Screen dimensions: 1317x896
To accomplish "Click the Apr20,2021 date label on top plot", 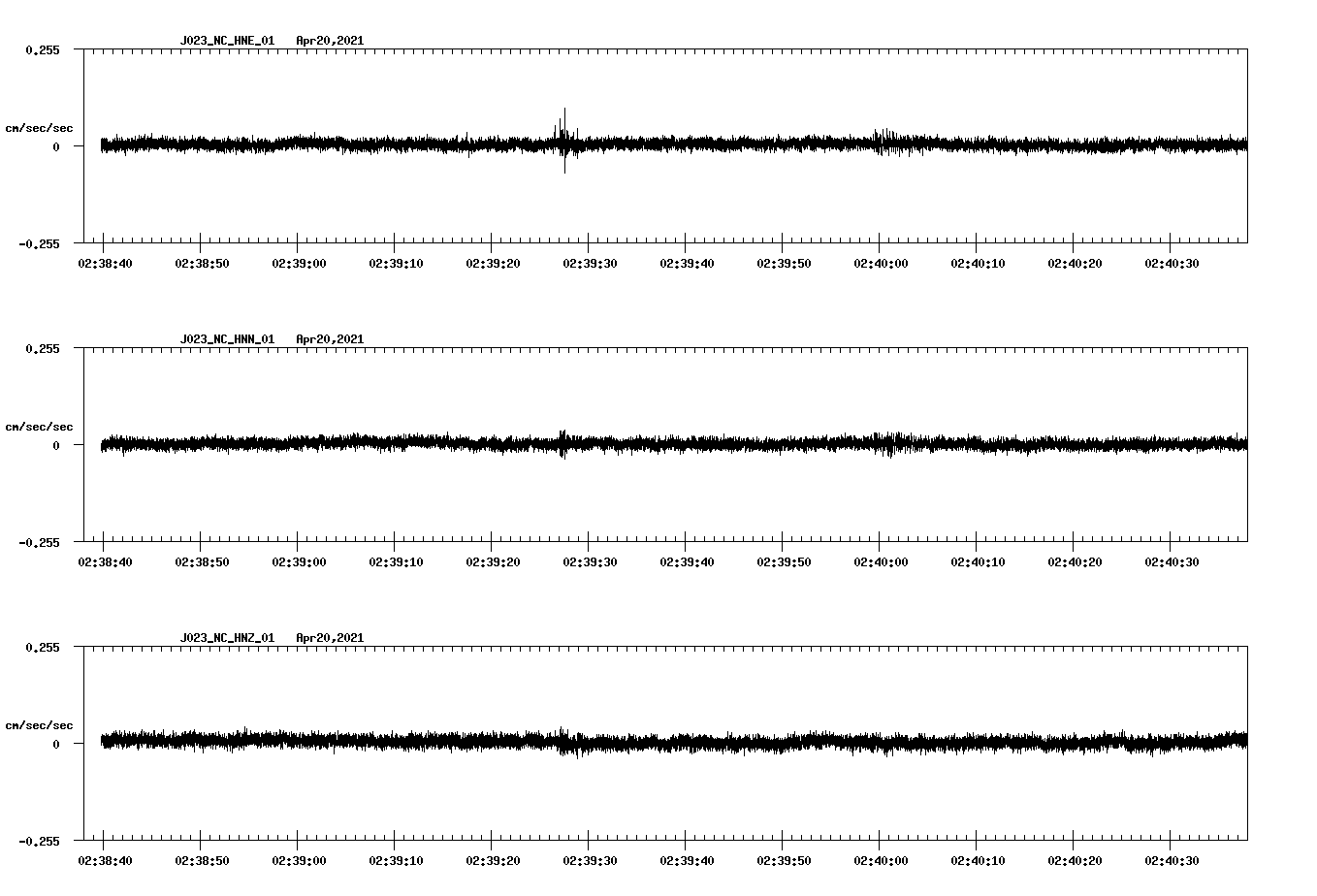I will pos(331,41).
